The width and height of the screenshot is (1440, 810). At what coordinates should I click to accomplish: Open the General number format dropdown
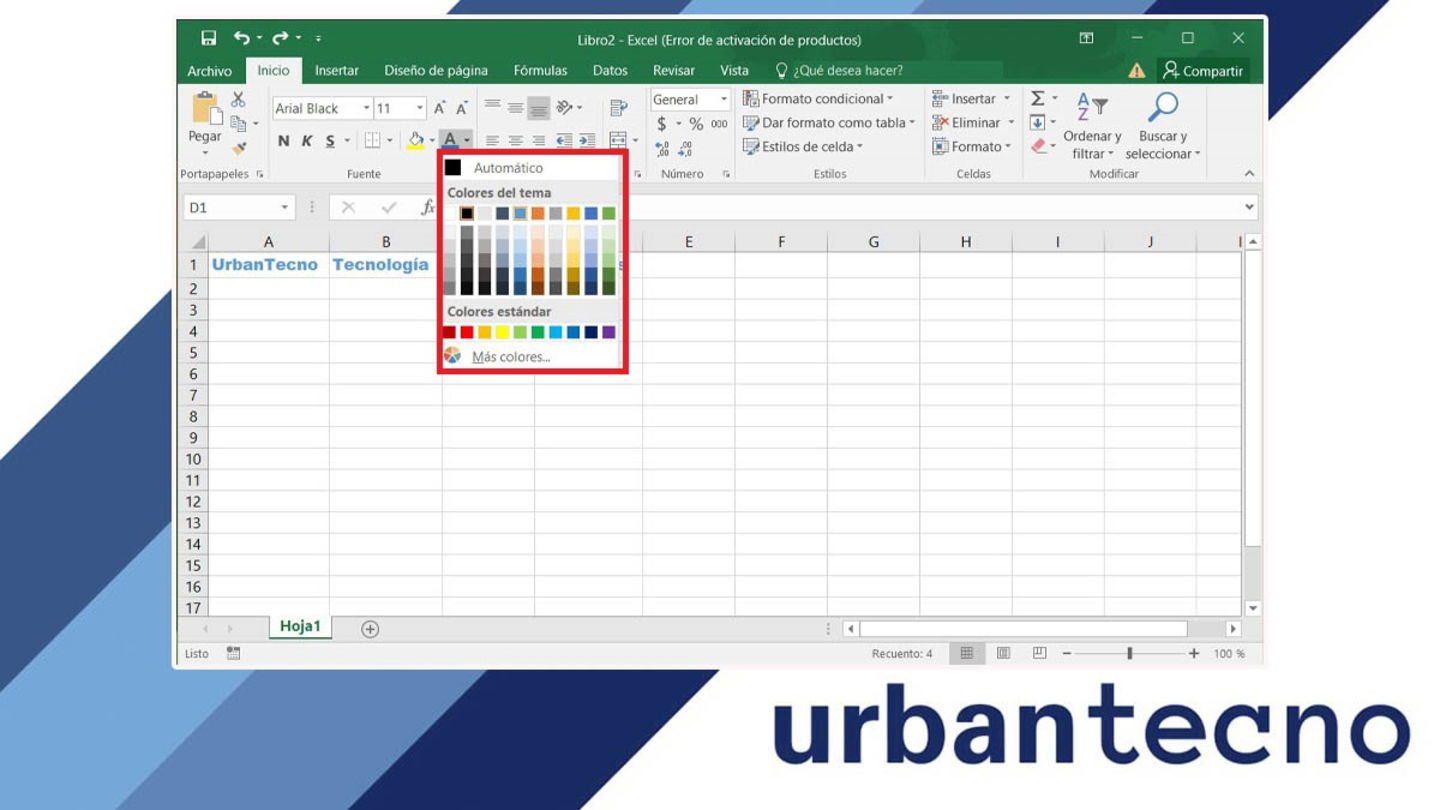point(724,99)
